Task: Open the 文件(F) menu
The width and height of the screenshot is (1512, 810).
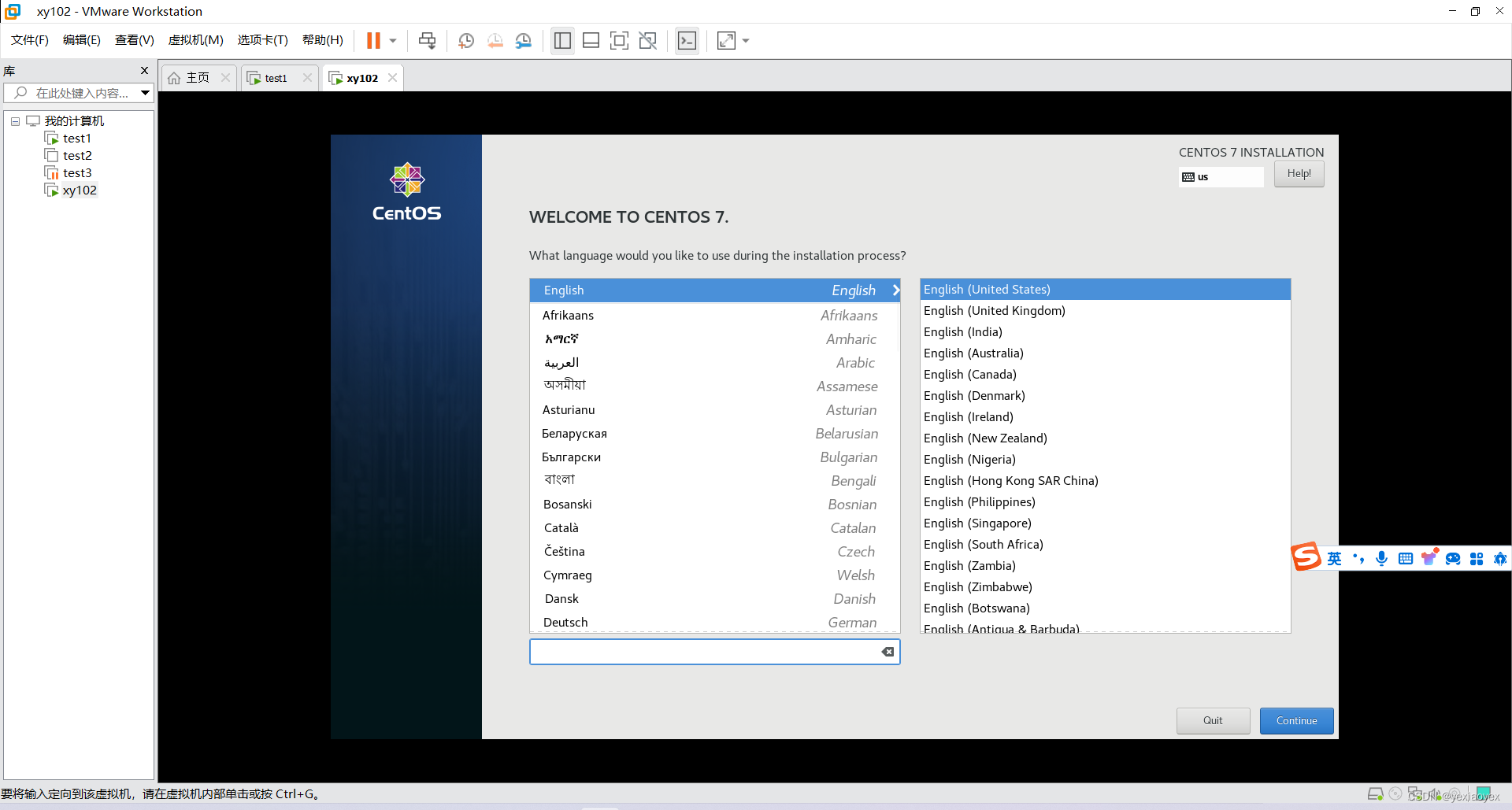Action: click(30, 40)
